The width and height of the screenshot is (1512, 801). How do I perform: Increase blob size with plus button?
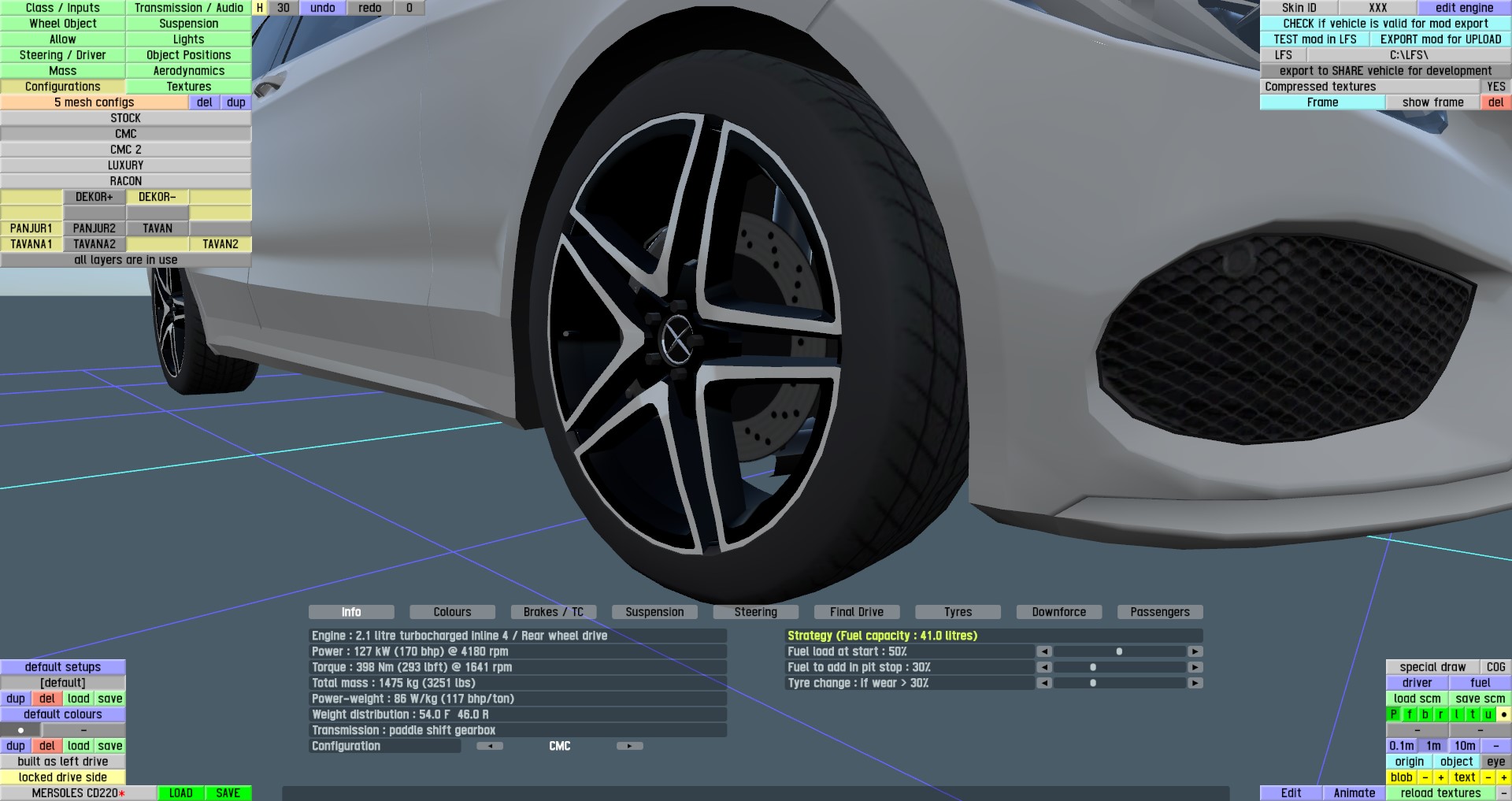click(x=1440, y=777)
